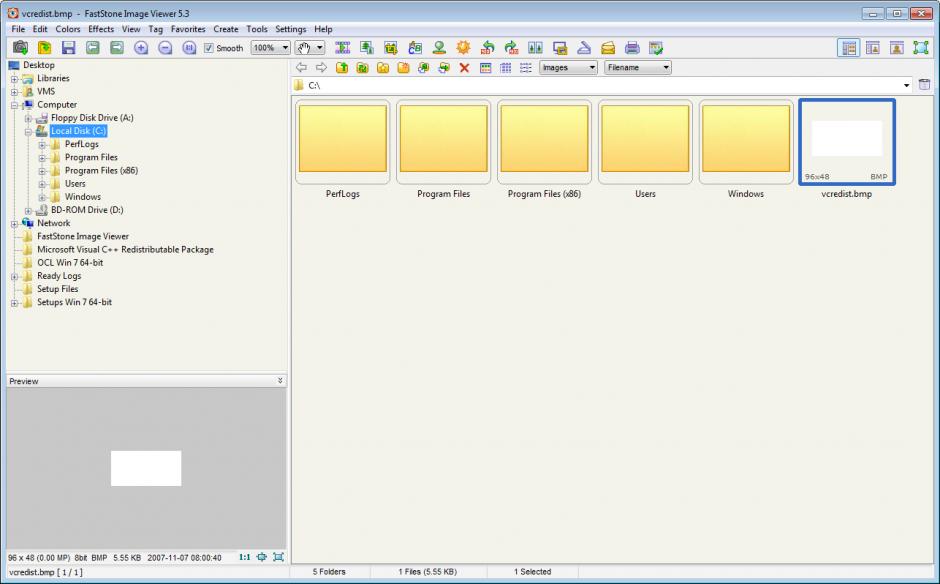Click the Print icon in toolbar
Image resolution: width=940 pixels, height=584 pixels.
[632, 48]
